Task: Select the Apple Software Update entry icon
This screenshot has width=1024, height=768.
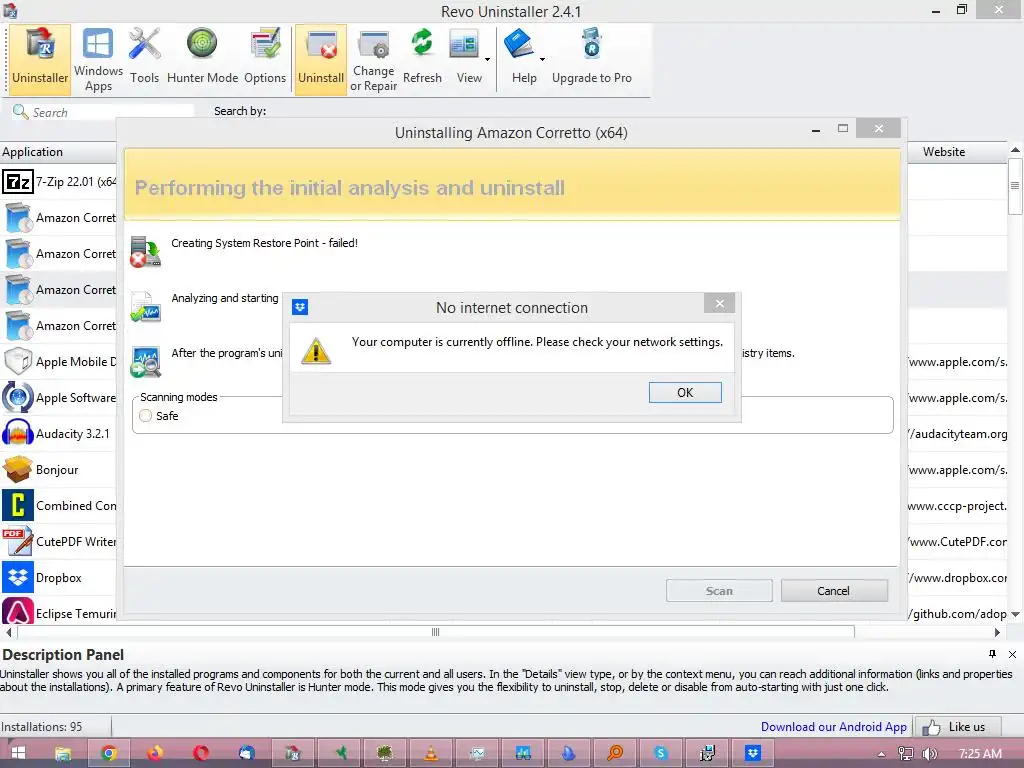Action: tap(18, 397)
